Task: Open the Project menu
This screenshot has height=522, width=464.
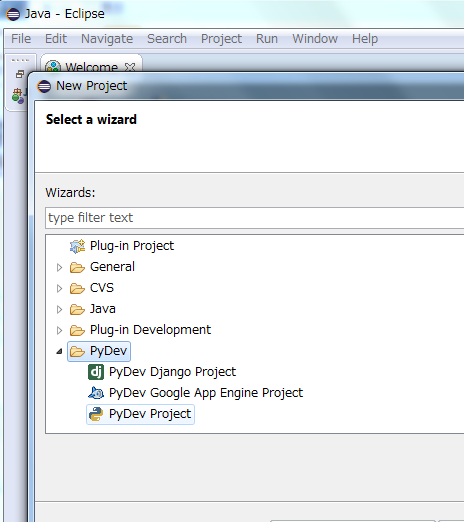Action: pyautogui.click(x=221, y=39)
